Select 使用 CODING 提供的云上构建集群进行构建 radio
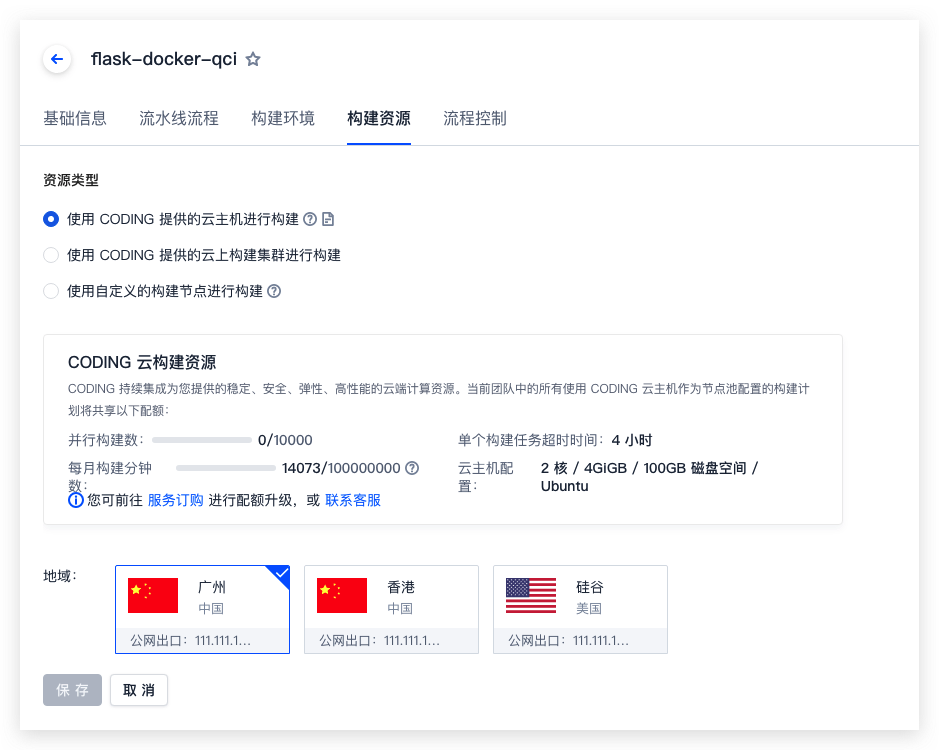939x750 pixels. [51, 255]
